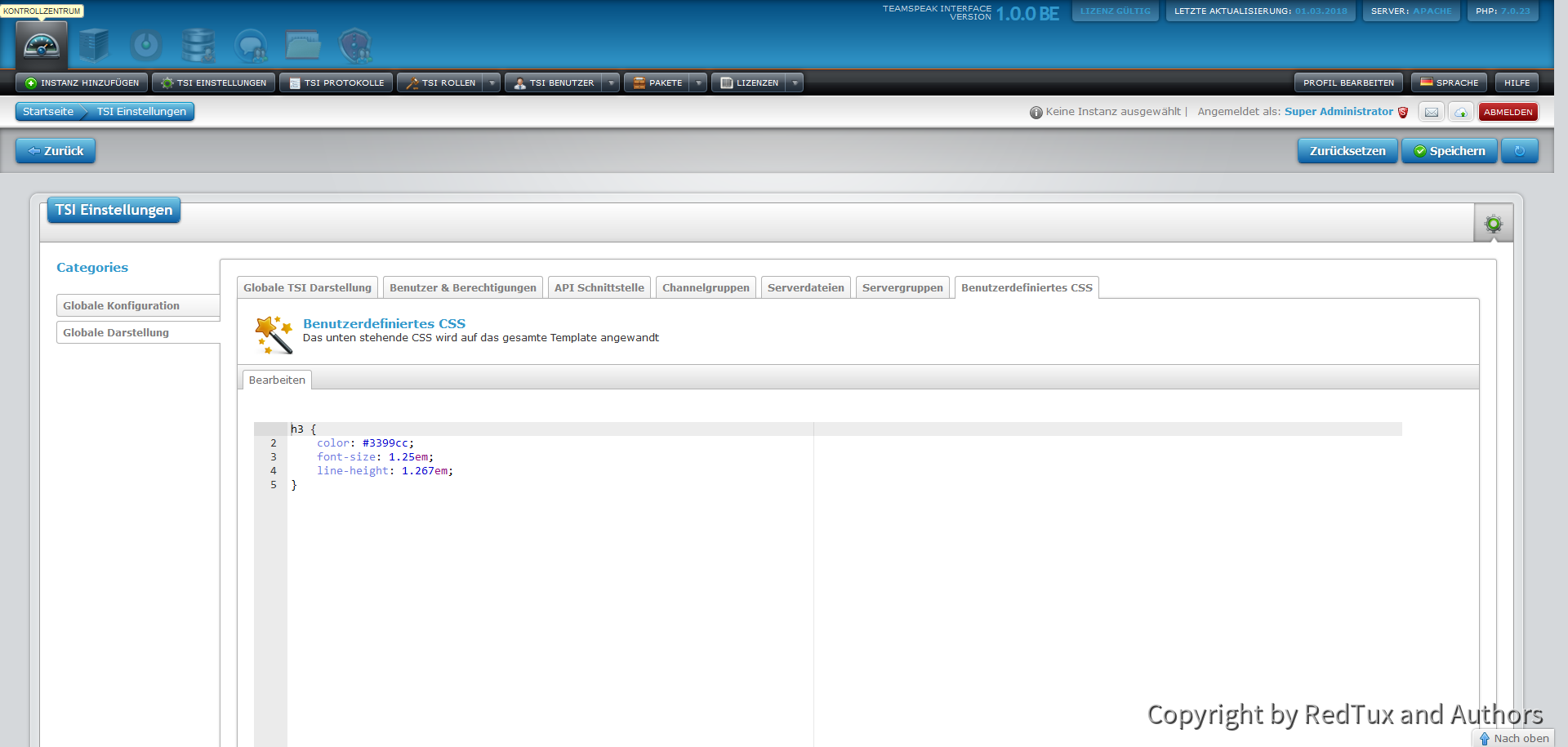Screen dimensions: 1568x747
Task: Open TSI Protokolle
Action: (336, 82)
